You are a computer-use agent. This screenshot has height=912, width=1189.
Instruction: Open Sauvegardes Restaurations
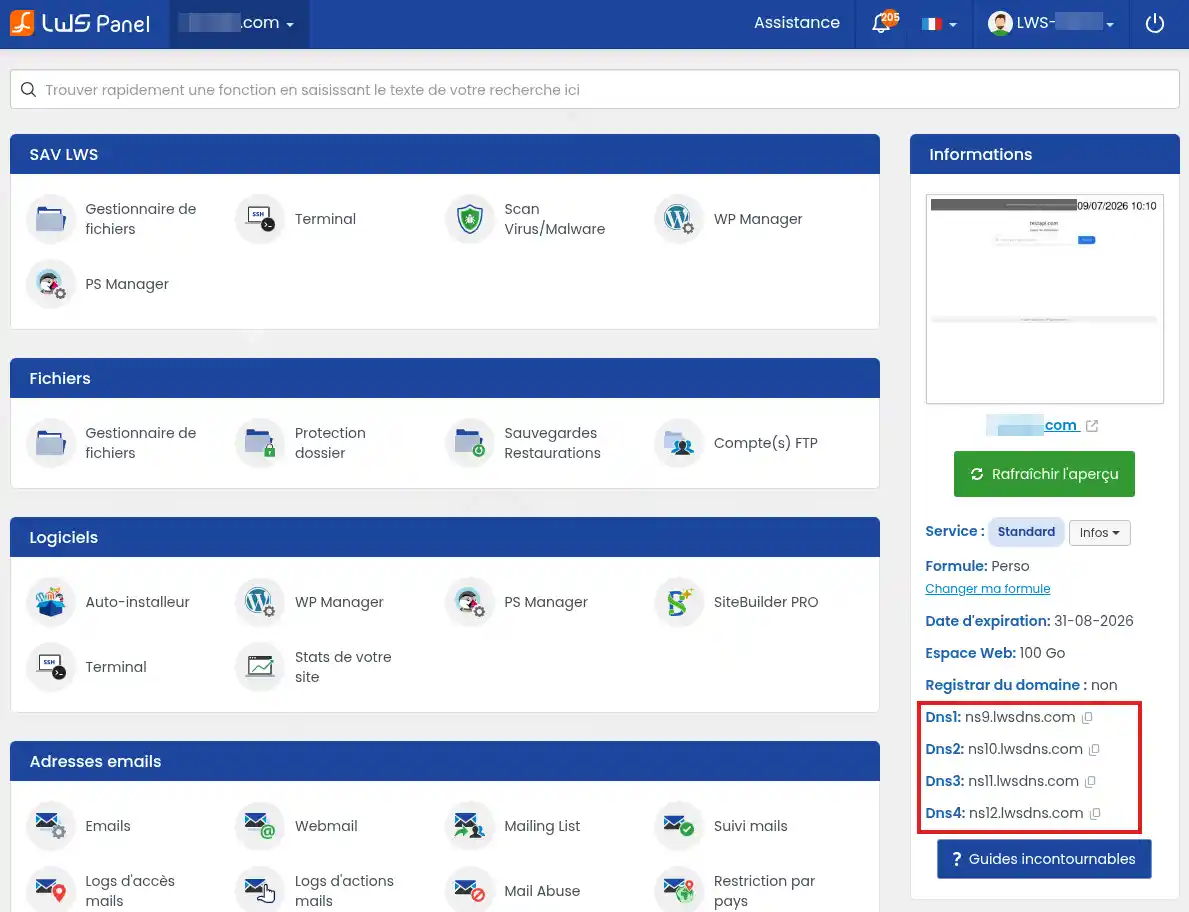(x=524, y=443)
